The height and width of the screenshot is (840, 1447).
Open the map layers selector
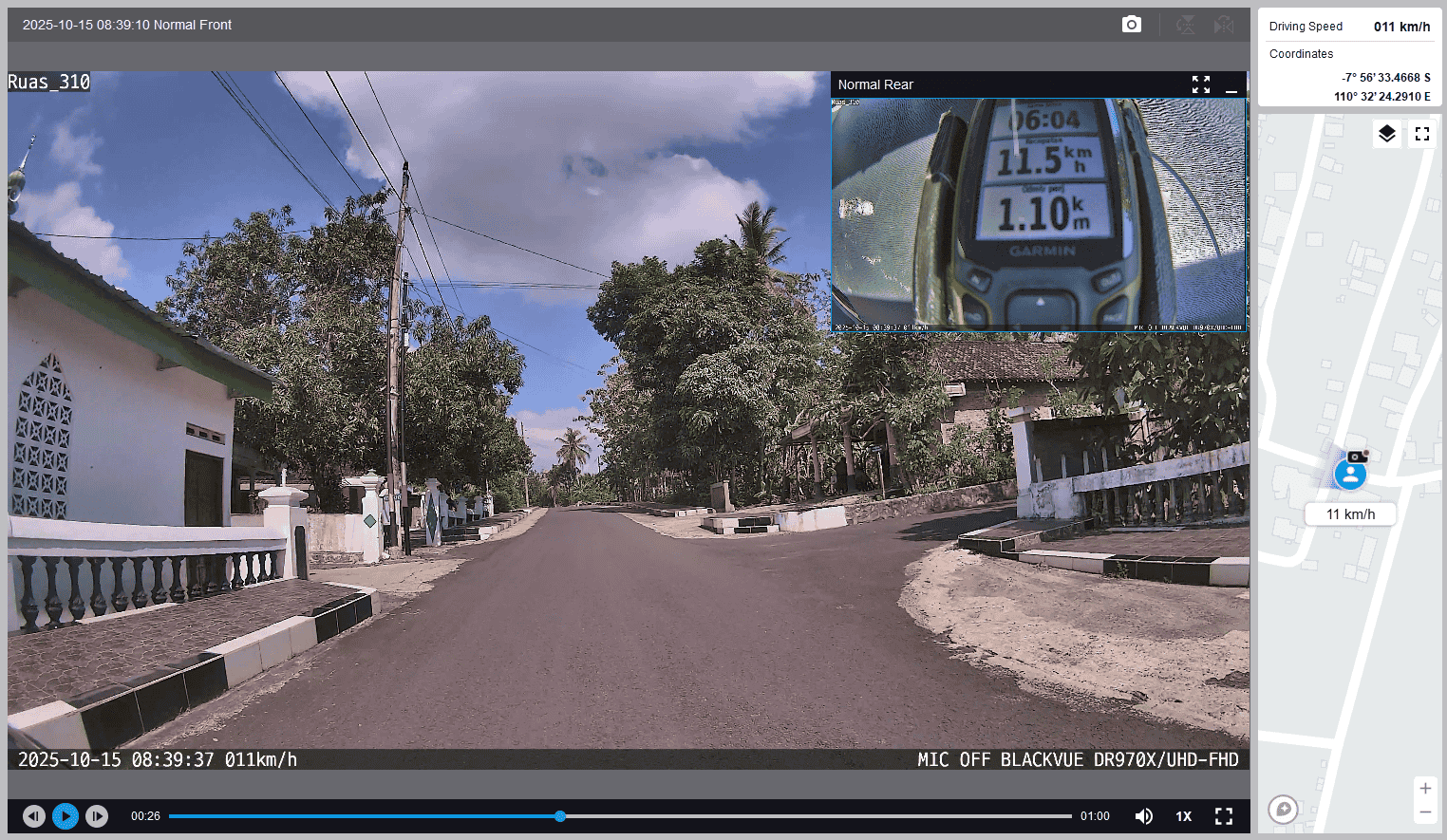pyautogui.click(x=1387, y=134)
